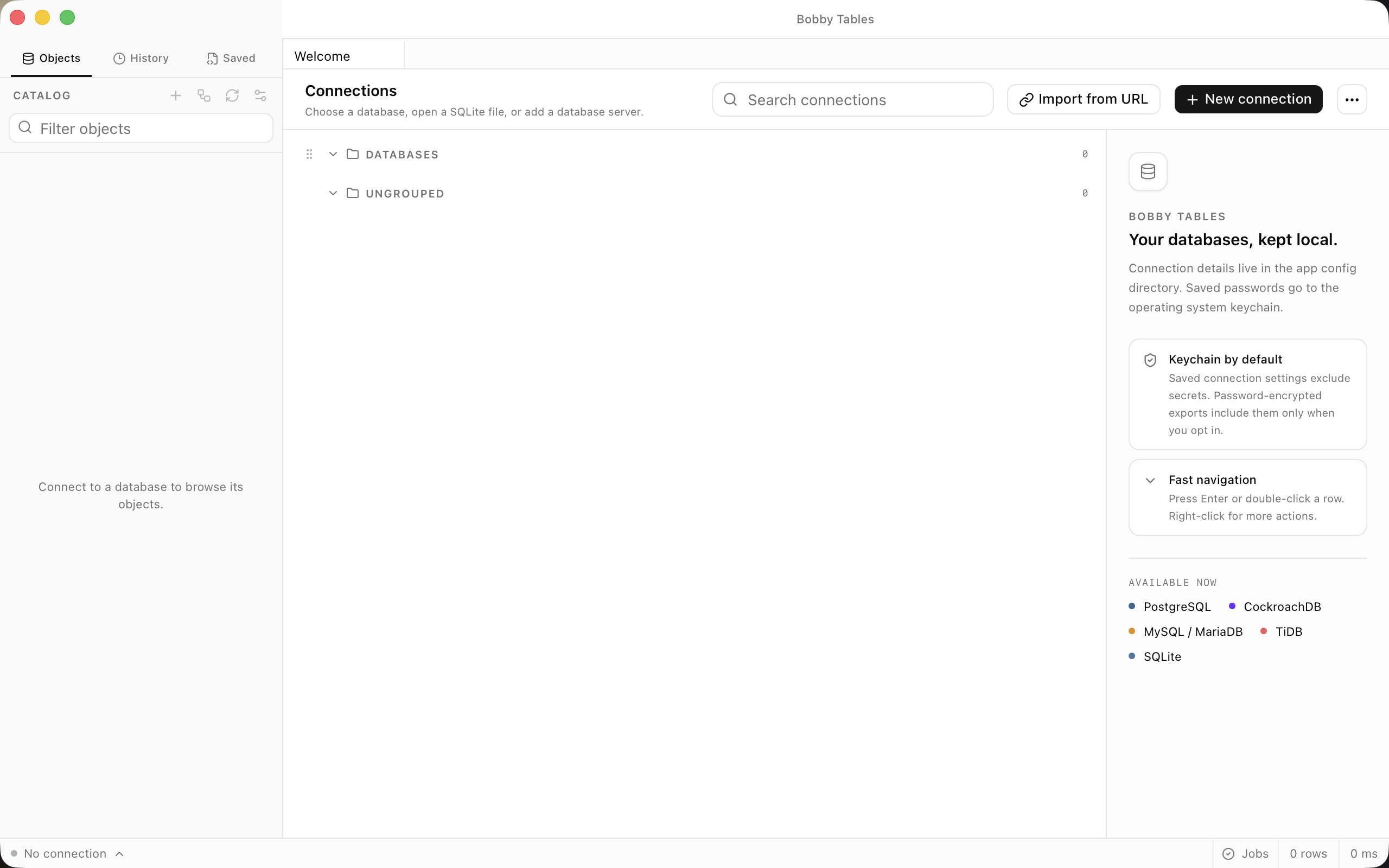The width and height of the screenshot is (1389, 868).
Task: Click the green macOS zoom window button
Action: 67,17
